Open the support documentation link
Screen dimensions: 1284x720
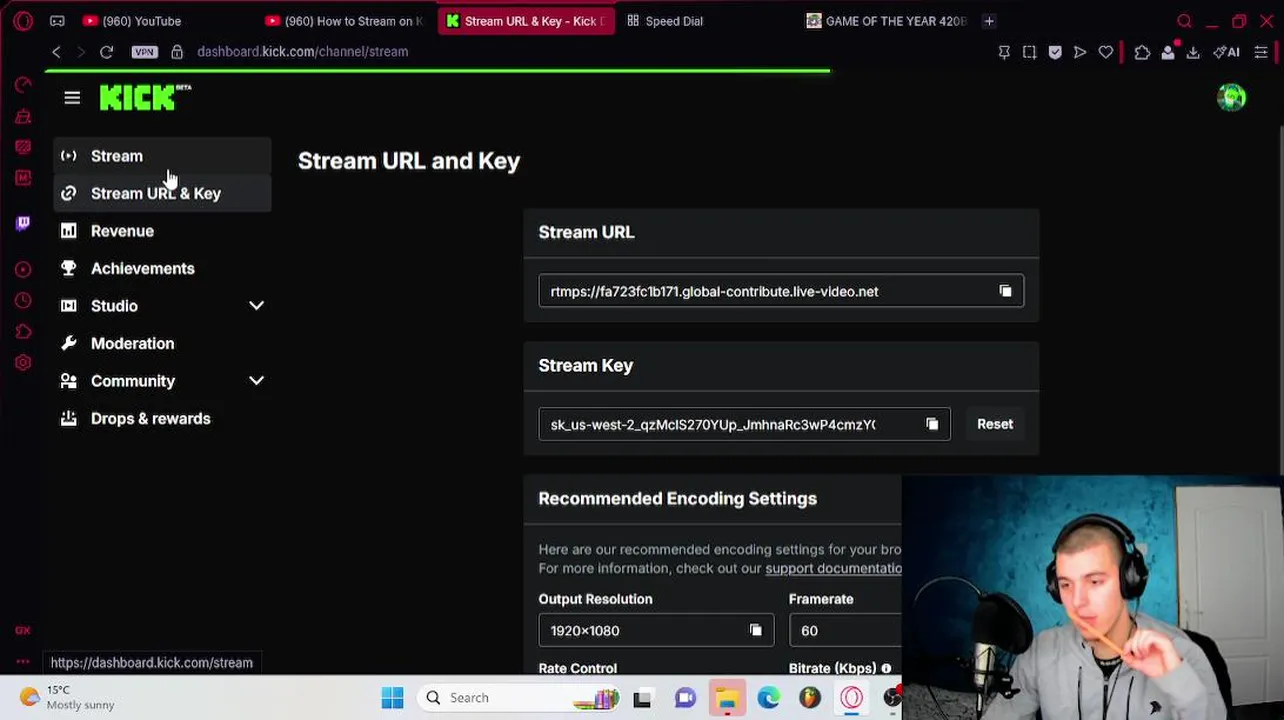833,568
